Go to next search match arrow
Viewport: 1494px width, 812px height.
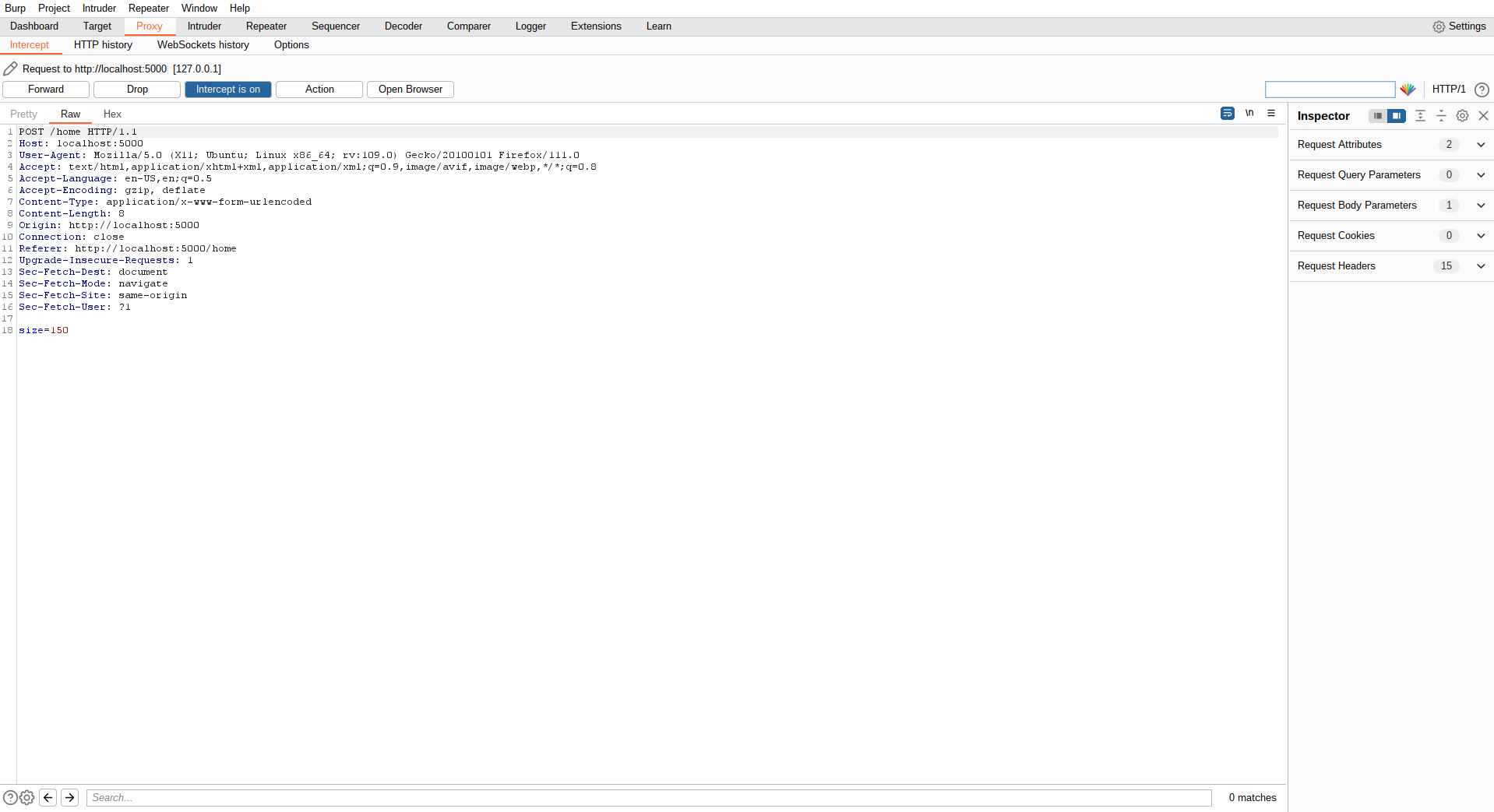pos(69,797)
